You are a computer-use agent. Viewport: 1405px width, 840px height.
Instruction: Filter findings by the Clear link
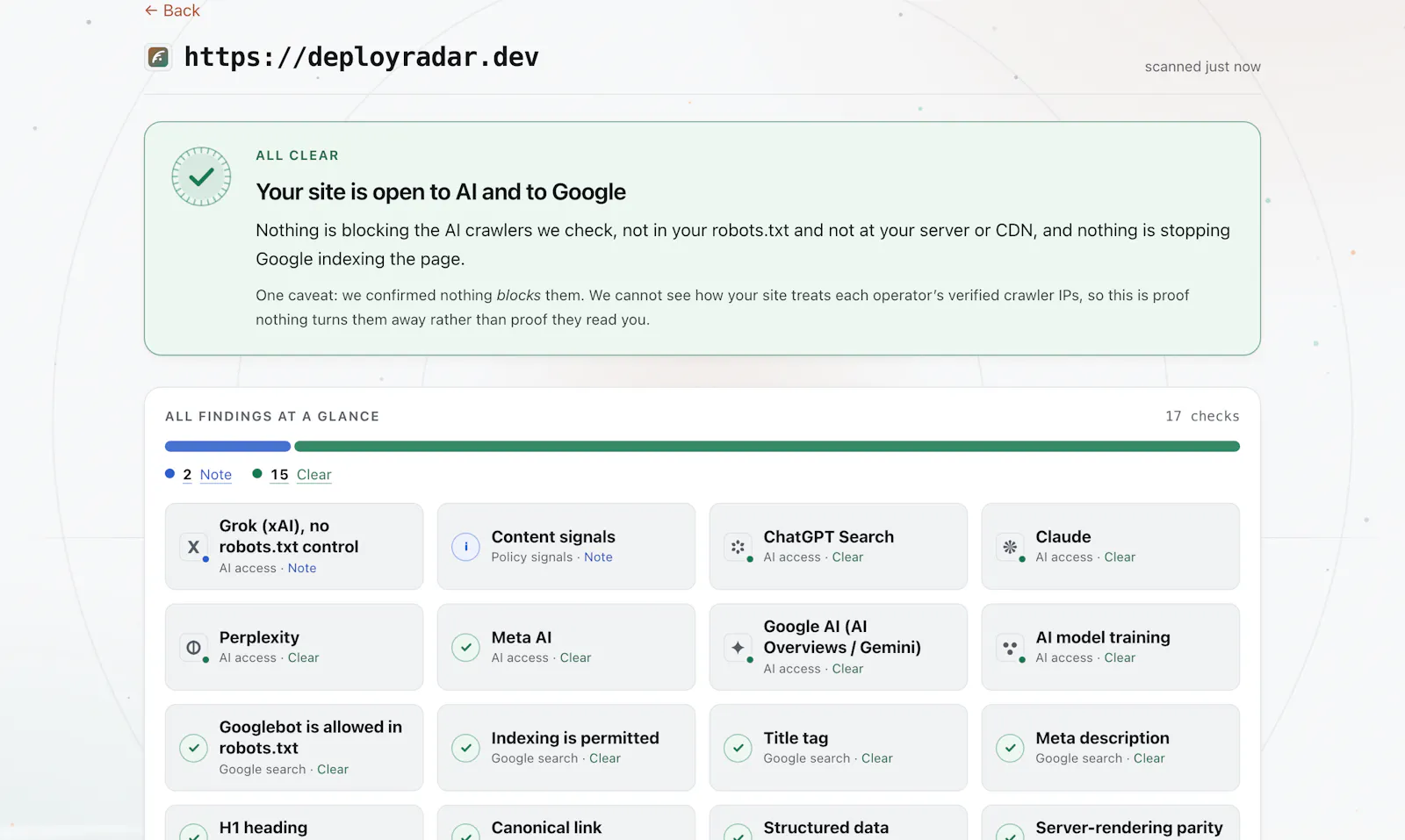(x=313, y=475)
